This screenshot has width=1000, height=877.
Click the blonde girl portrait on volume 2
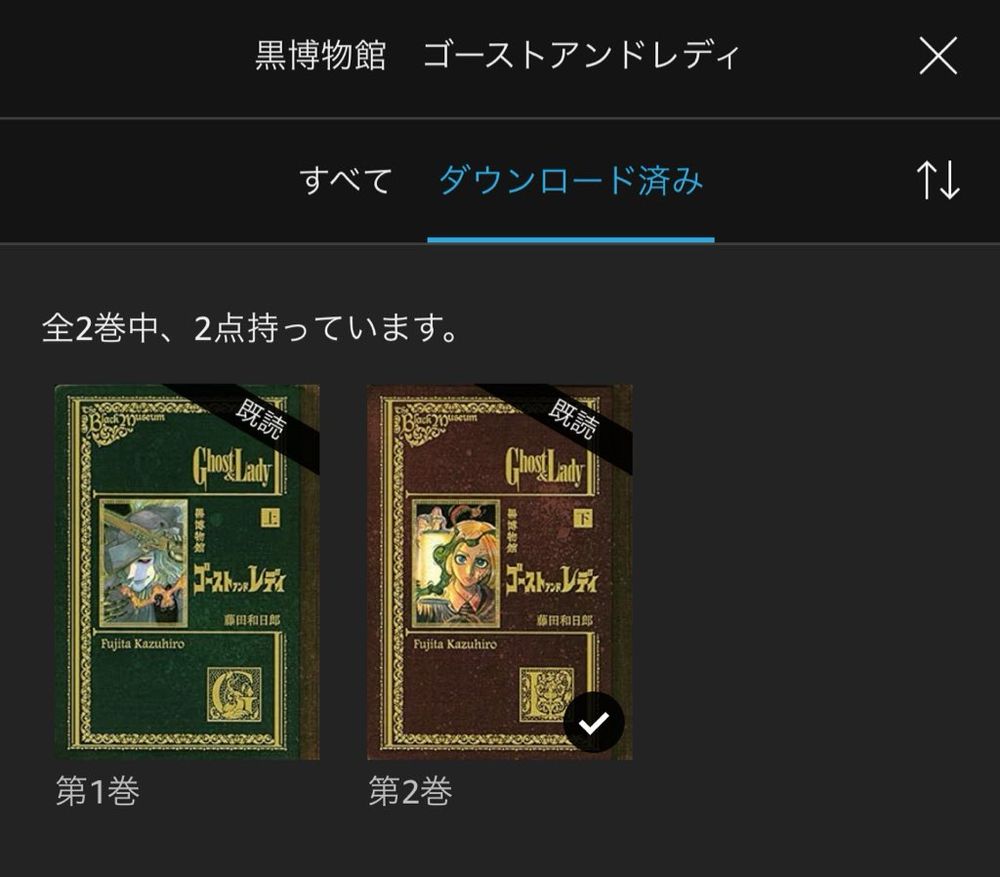[x=456, y=563]
